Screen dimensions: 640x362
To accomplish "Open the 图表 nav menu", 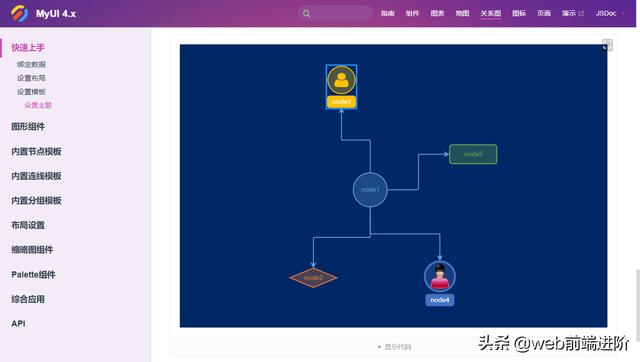I will 437,13.
